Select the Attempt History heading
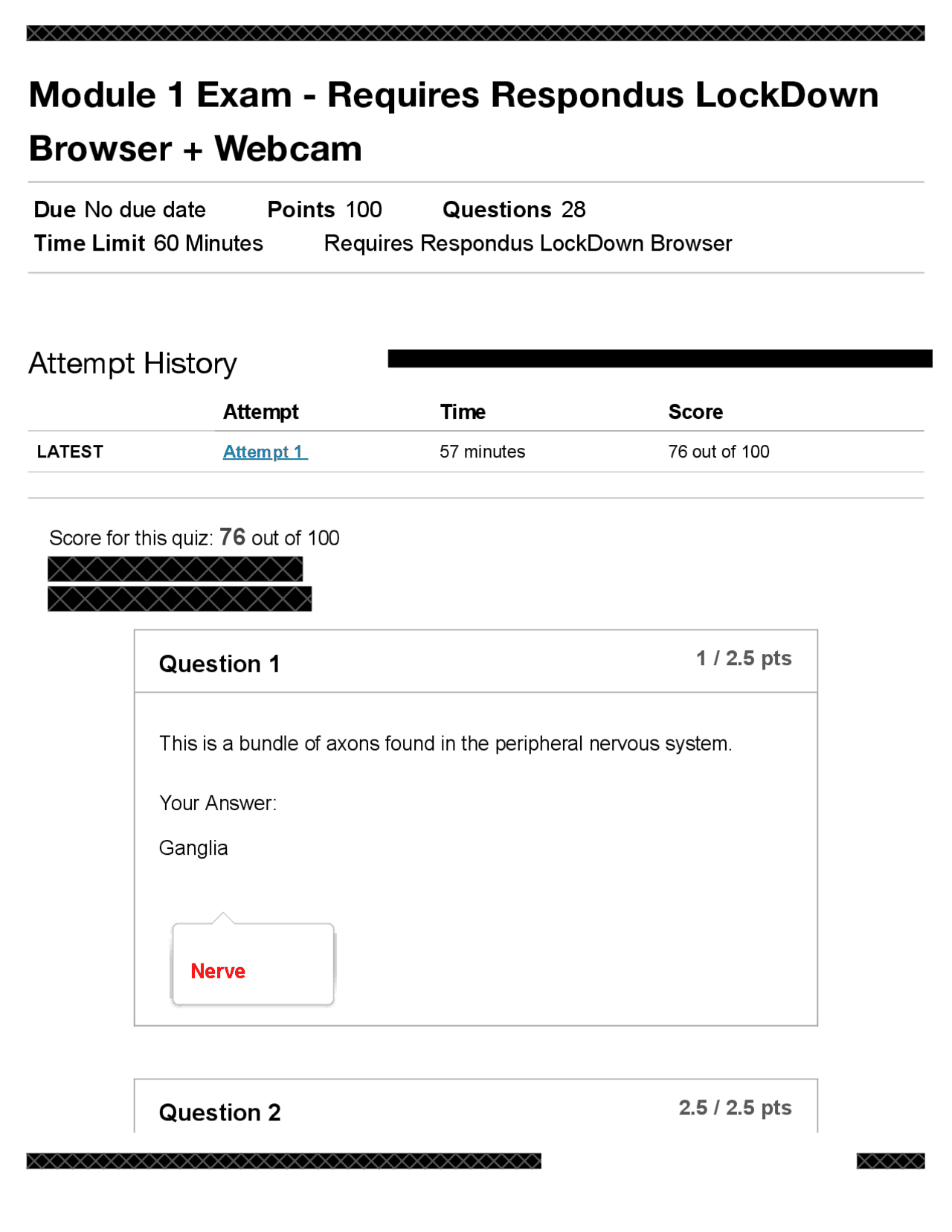952x1232 pixels. pos(132,364)
